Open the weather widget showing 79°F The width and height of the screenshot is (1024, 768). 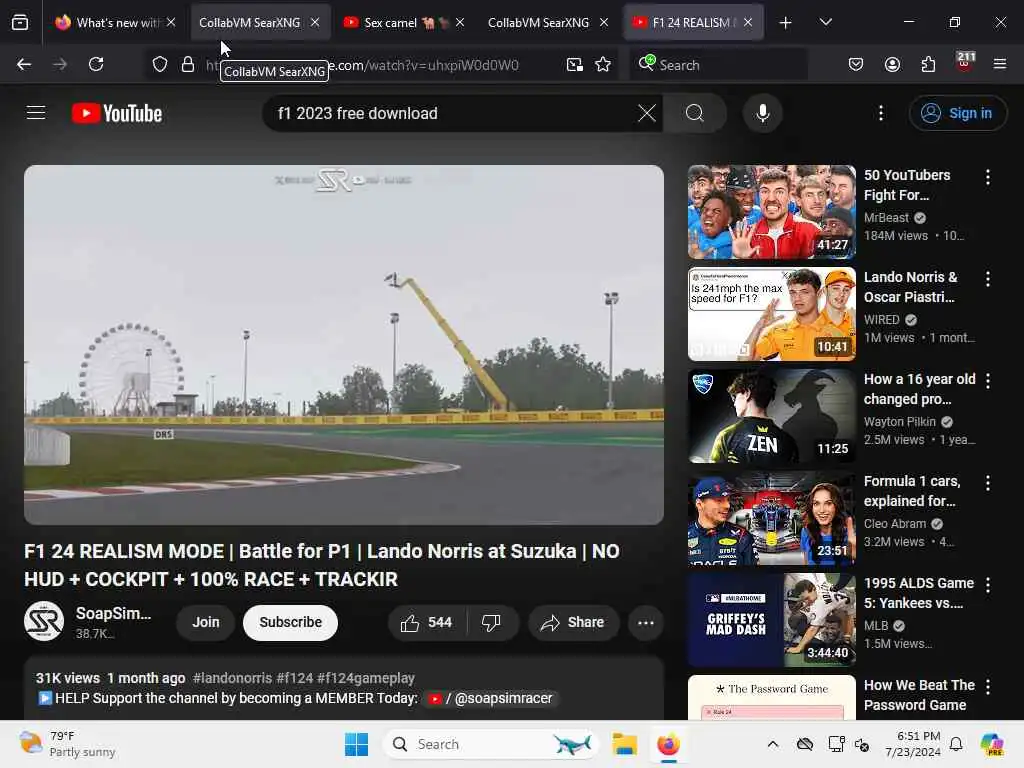click(x=68, y=744)
